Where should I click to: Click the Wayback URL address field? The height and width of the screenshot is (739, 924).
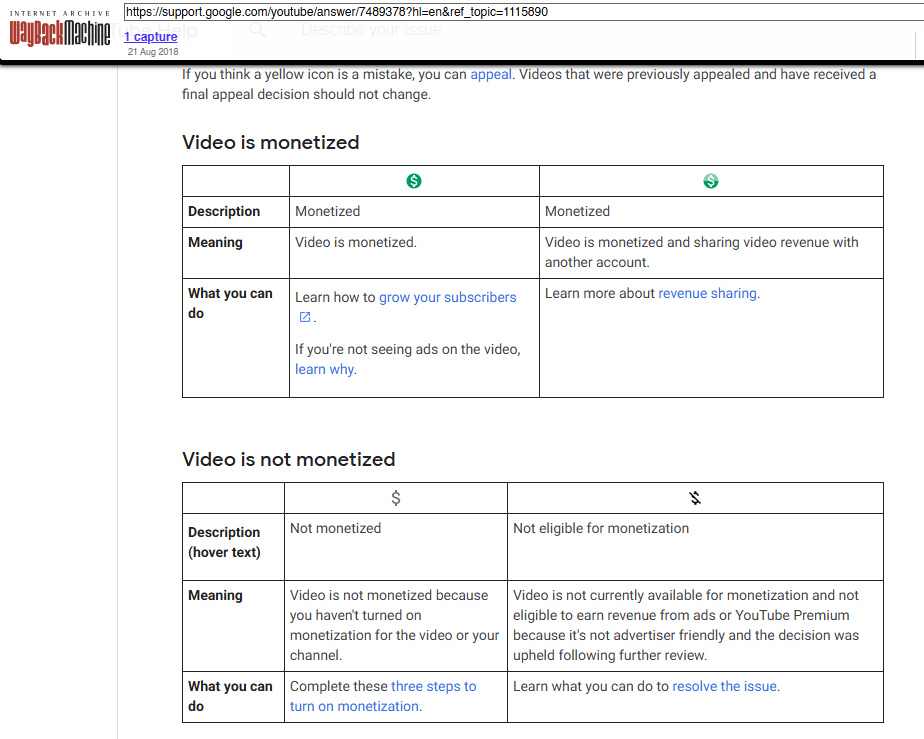click(523, 12)
